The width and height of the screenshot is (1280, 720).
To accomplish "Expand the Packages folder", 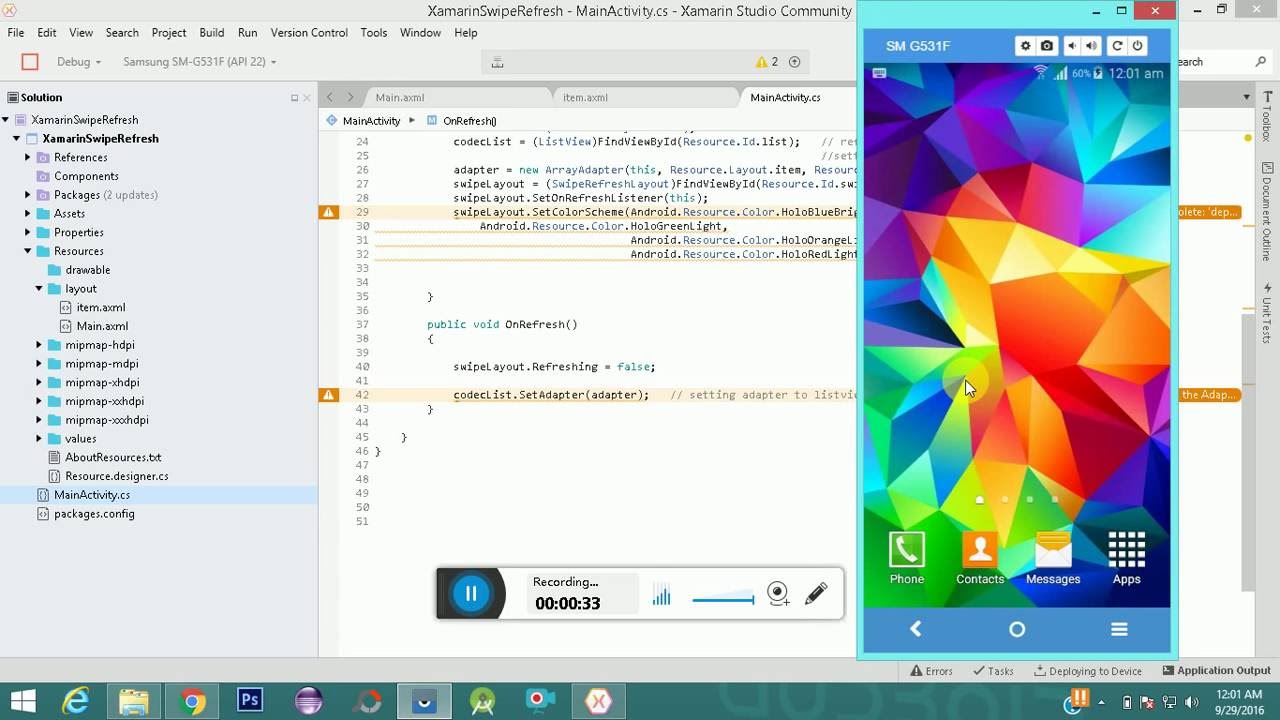I will click(28, 195).
